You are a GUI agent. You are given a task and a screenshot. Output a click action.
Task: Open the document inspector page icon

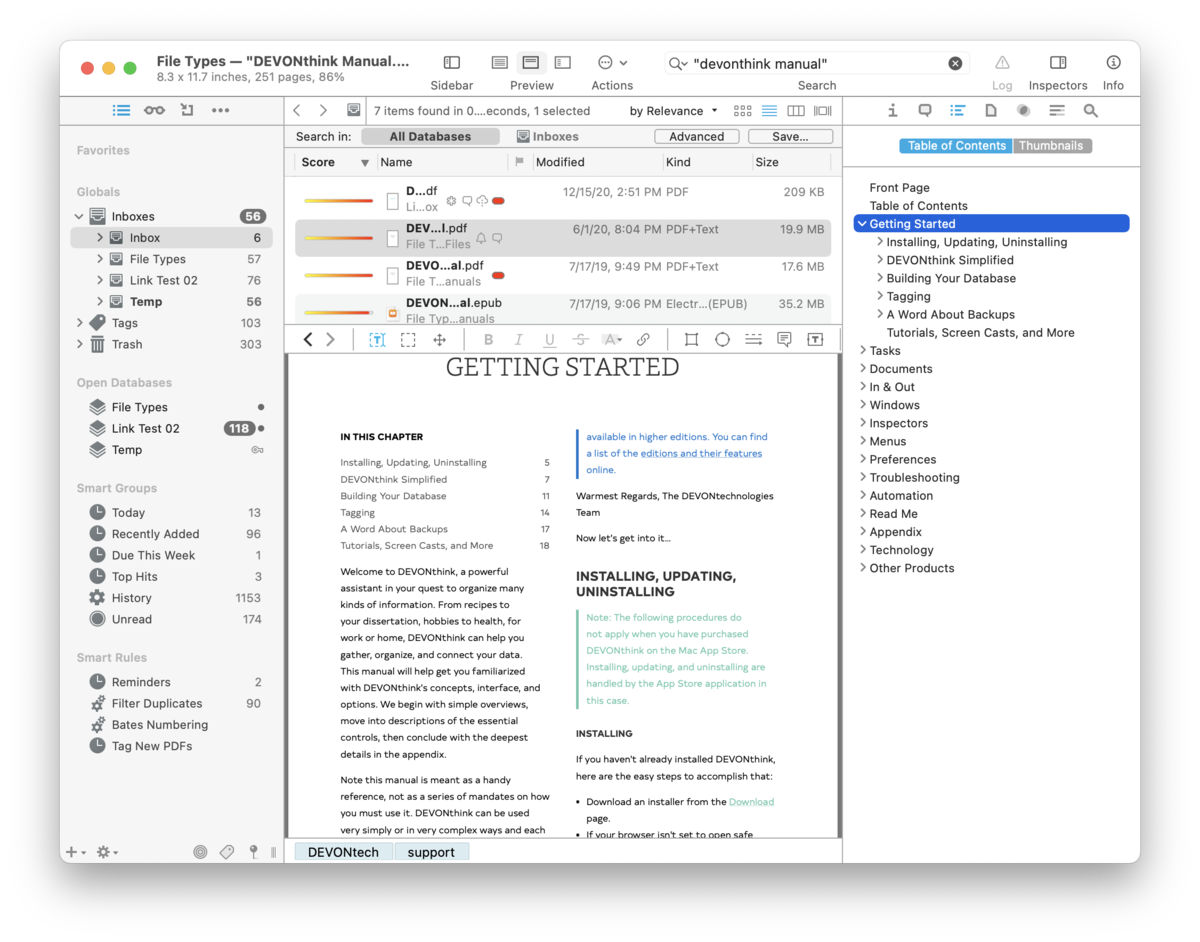pyautogui.click(x=990, y=111)
